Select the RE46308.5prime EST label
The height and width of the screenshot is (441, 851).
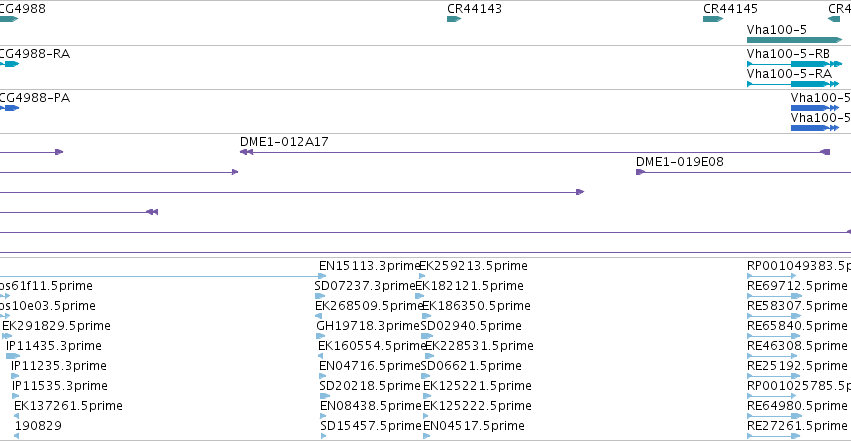pyautogui.click(x=797, y=346)
